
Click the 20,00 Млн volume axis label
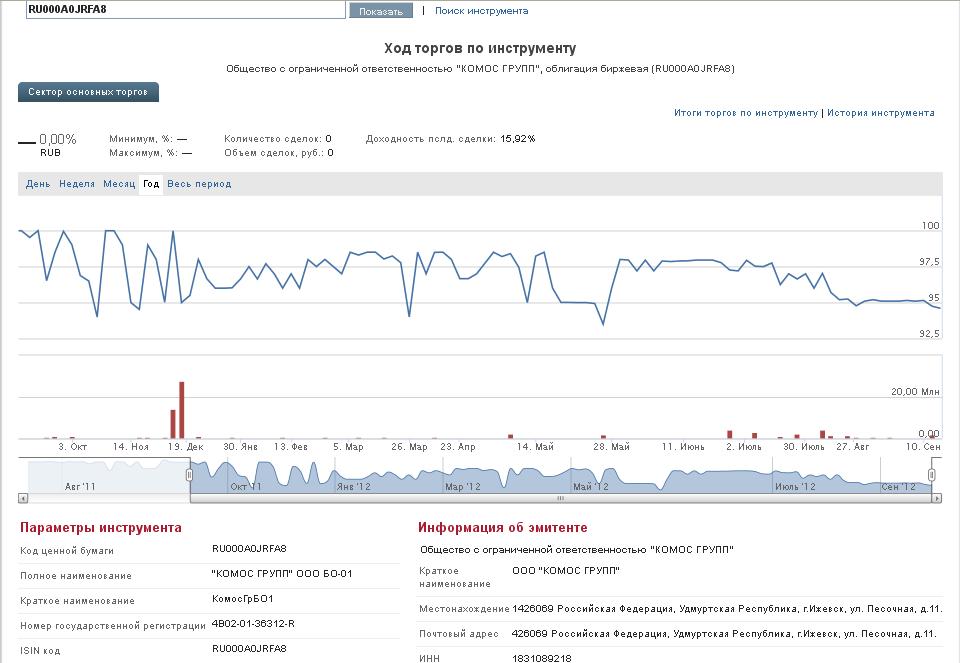click(x=915, y=392)
